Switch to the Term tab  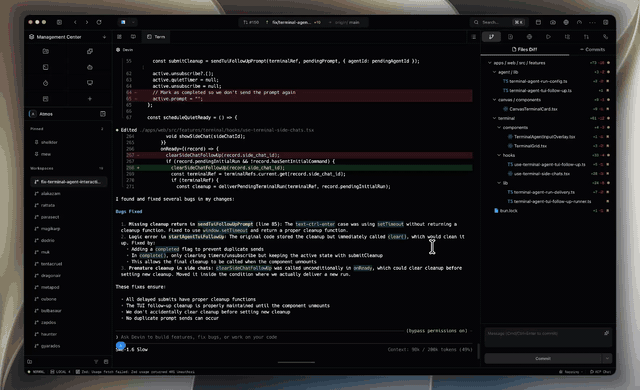(x=156, y=37)
